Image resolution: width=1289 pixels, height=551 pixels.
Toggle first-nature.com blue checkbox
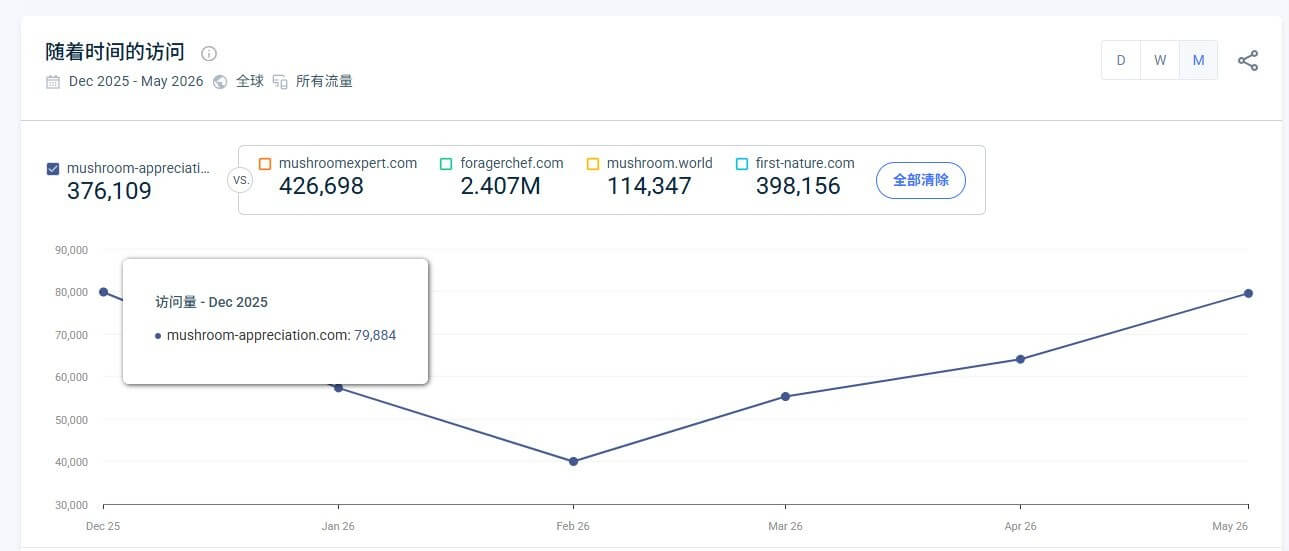point(742,163)
